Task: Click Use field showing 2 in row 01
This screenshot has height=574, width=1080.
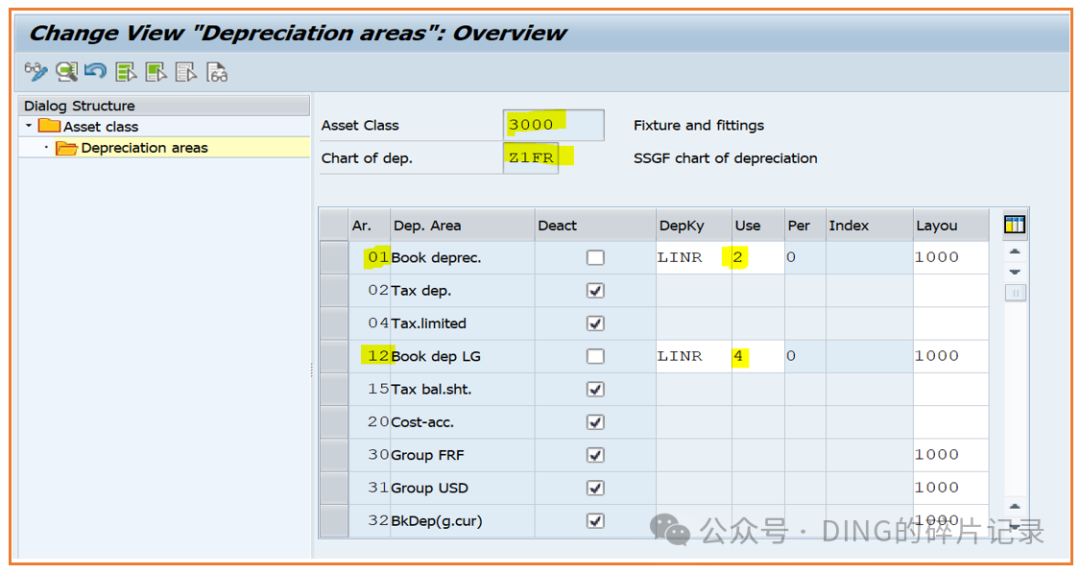Action: (758, 258)
